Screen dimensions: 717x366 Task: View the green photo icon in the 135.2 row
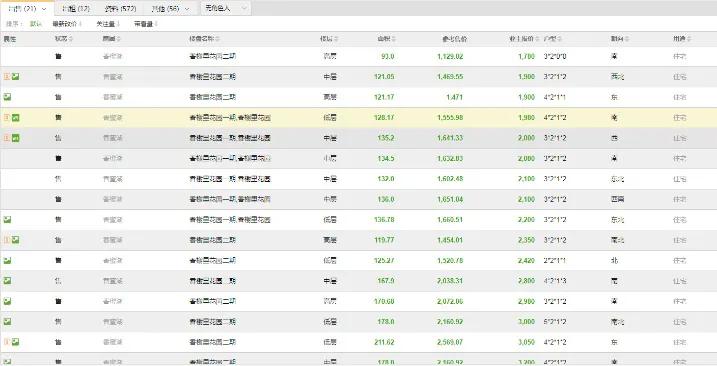pos(16,138)
